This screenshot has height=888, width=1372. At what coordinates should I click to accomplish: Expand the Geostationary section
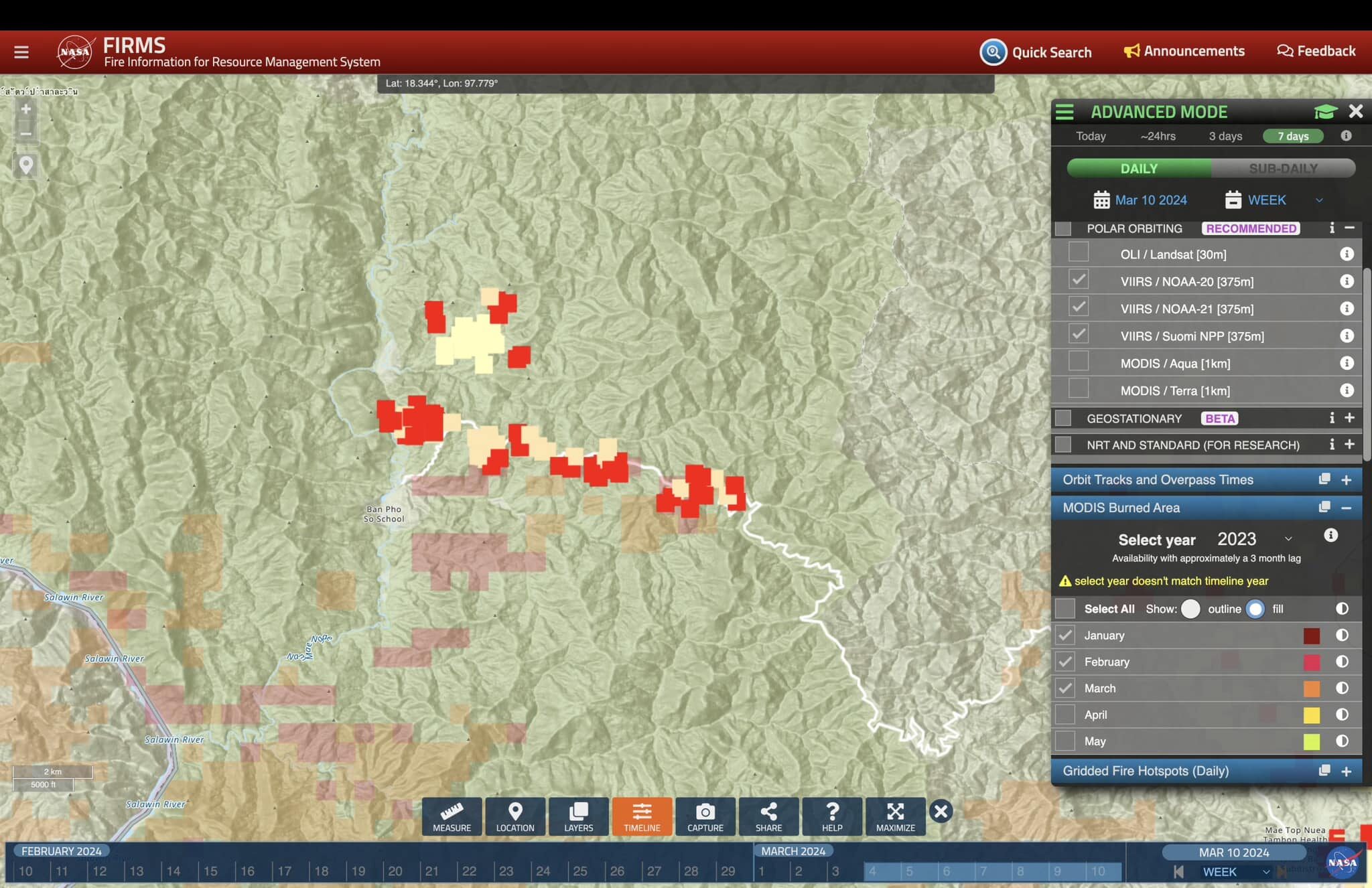click(x=1349, y=418)
